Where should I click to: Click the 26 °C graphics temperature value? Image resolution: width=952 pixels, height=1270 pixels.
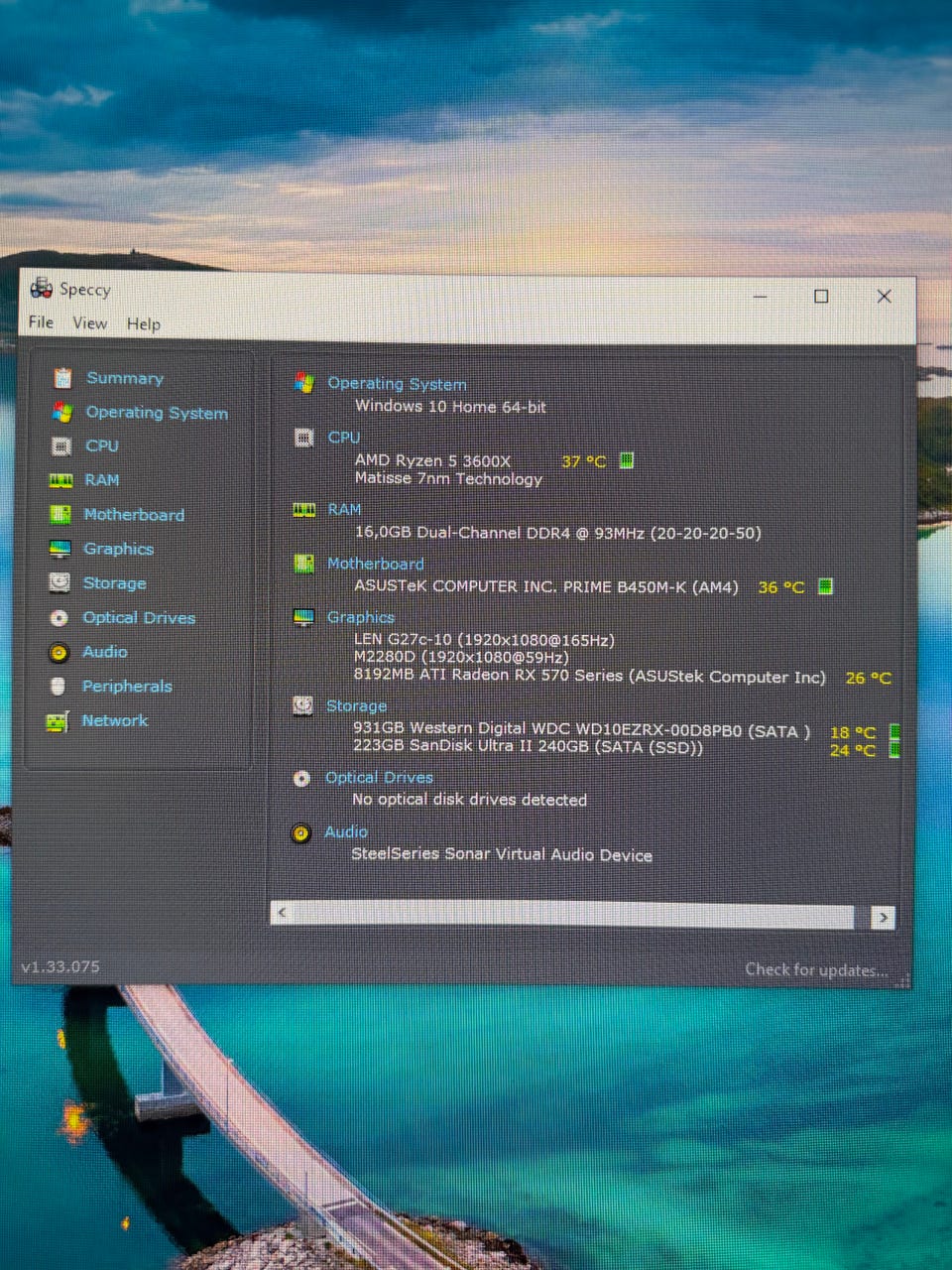(x=869, y=679)
